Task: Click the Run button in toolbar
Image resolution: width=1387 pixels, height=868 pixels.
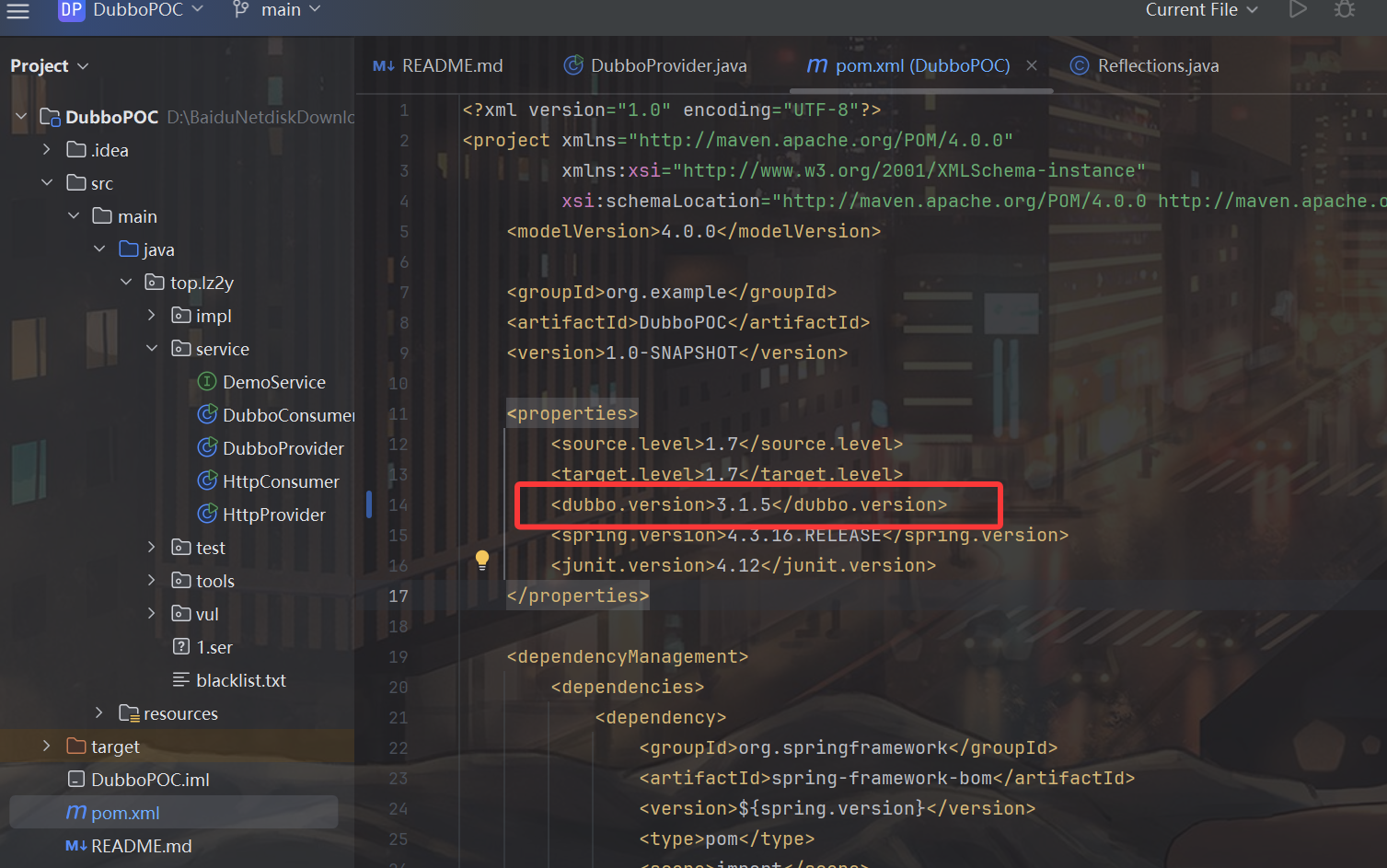Action: pyautogui.click(x=1298, y=9)
